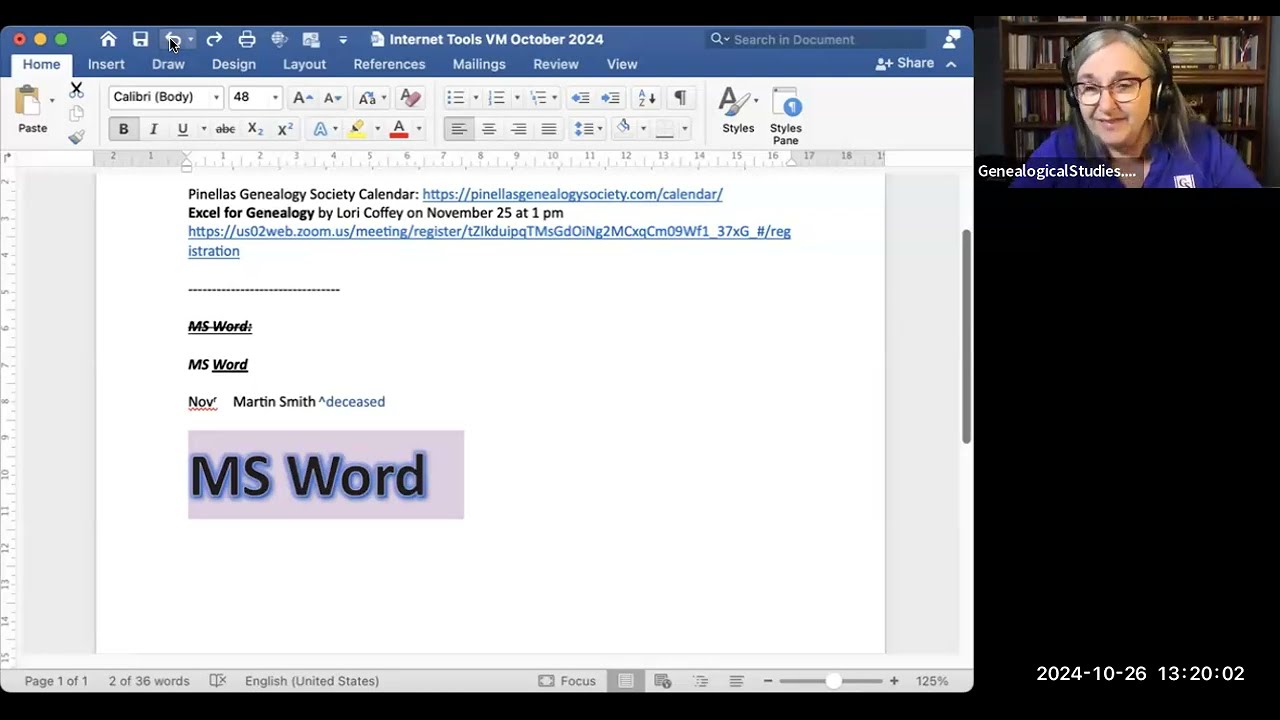Decrease paragraph indent
Image resolution: width=1280 pixels, height=720 pixels.
coord(580,97)
